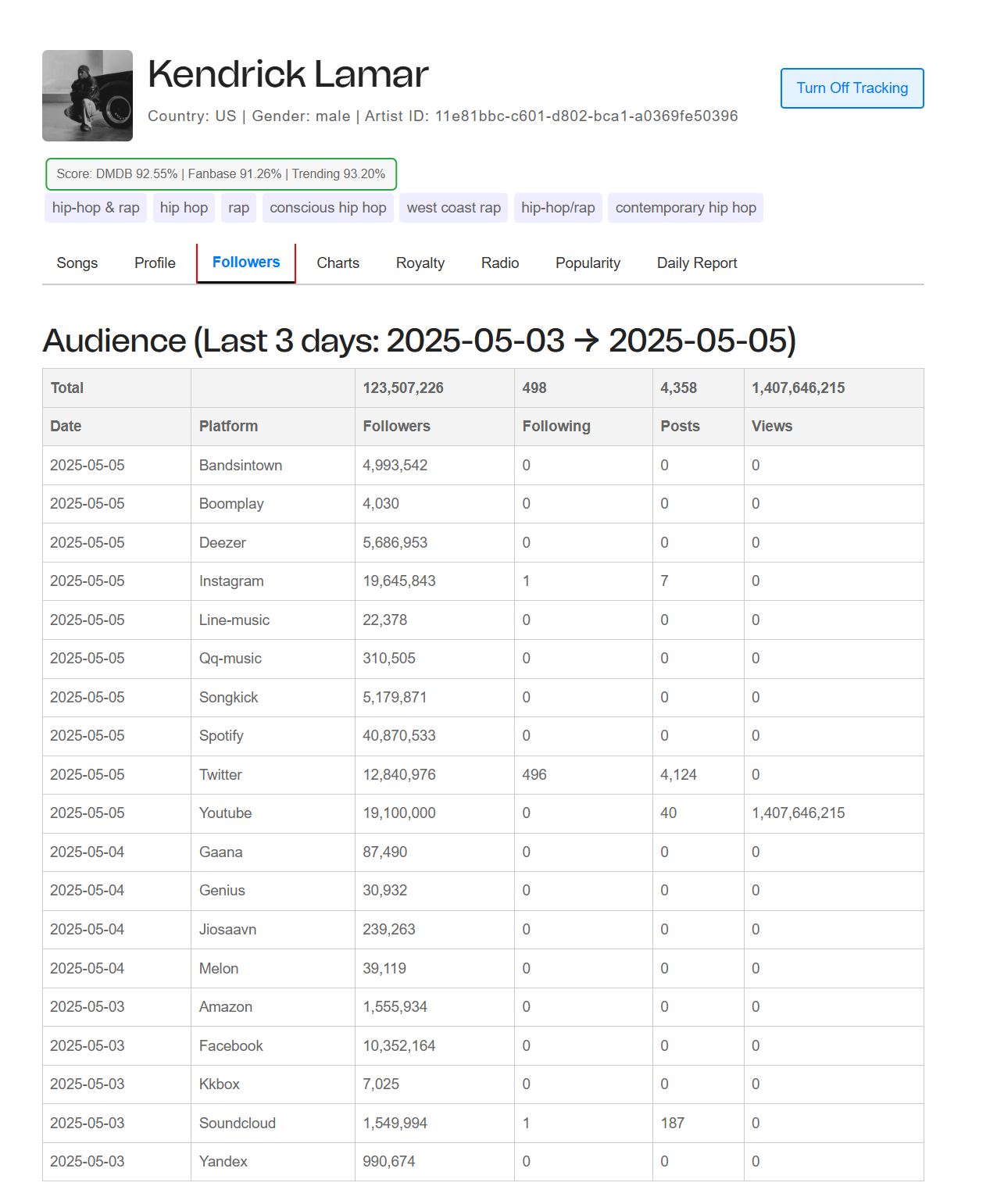
Task: Click Youtube followers value 19,100,000
Action: click(x=399, y=813)
